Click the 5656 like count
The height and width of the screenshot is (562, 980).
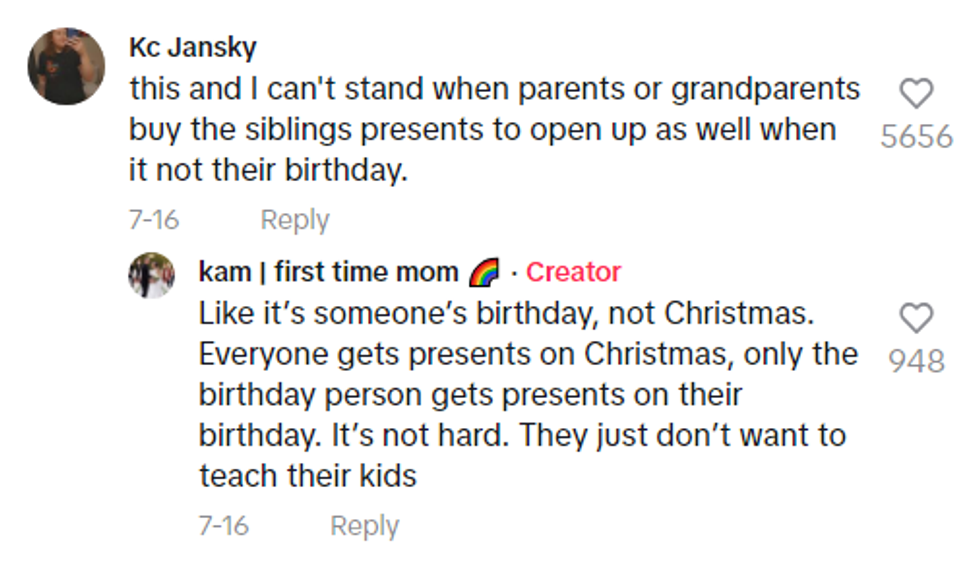916,136
